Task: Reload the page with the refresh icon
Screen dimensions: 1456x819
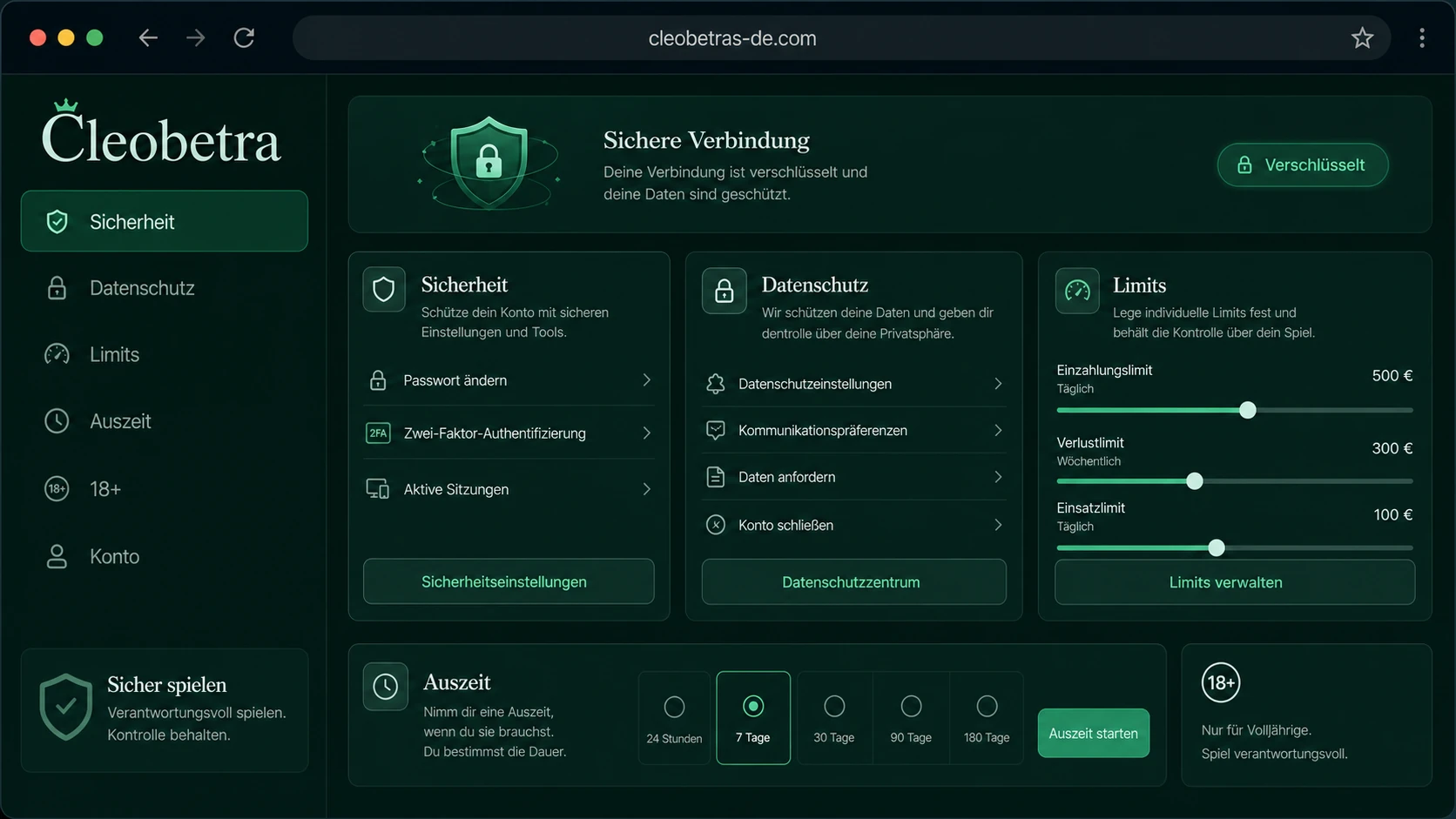Action: tap(244, 37)
